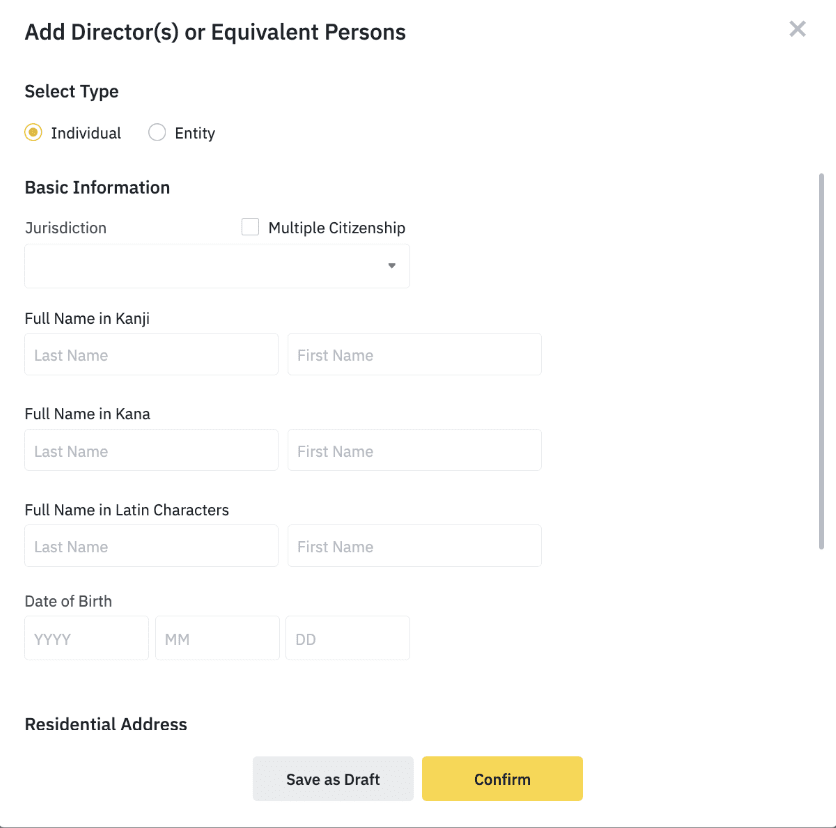Click the dialog's vertical scrollbar
Screen dimensions: 836x828
click(821, 361)
